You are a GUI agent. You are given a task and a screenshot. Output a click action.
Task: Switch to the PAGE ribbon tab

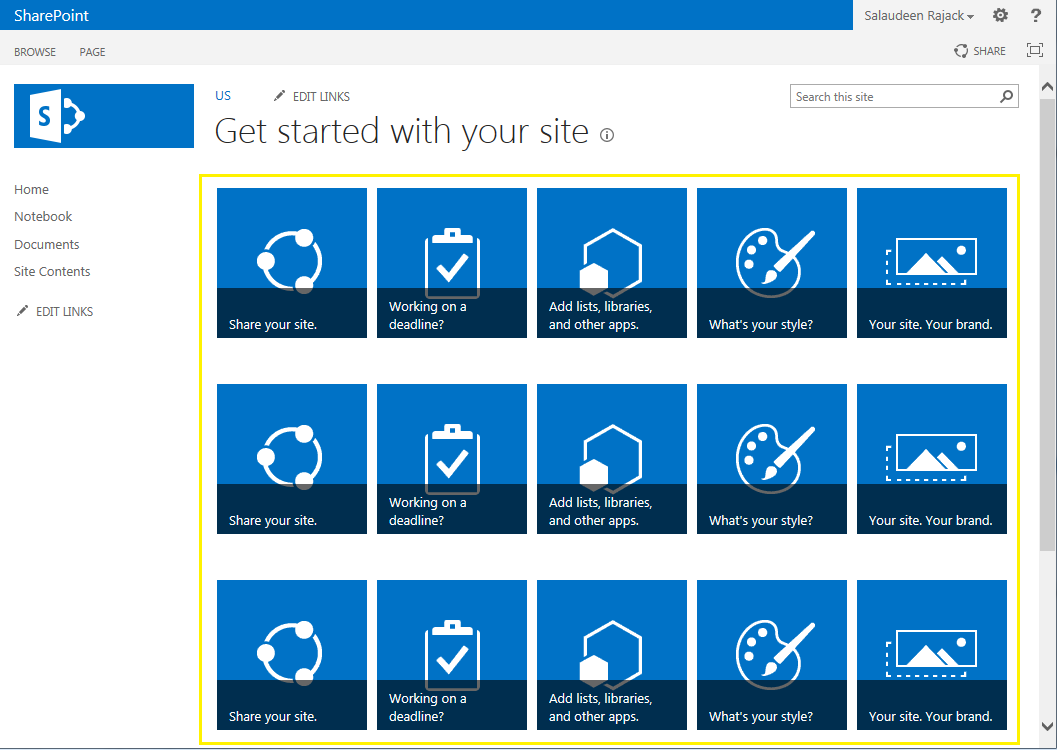92,51
